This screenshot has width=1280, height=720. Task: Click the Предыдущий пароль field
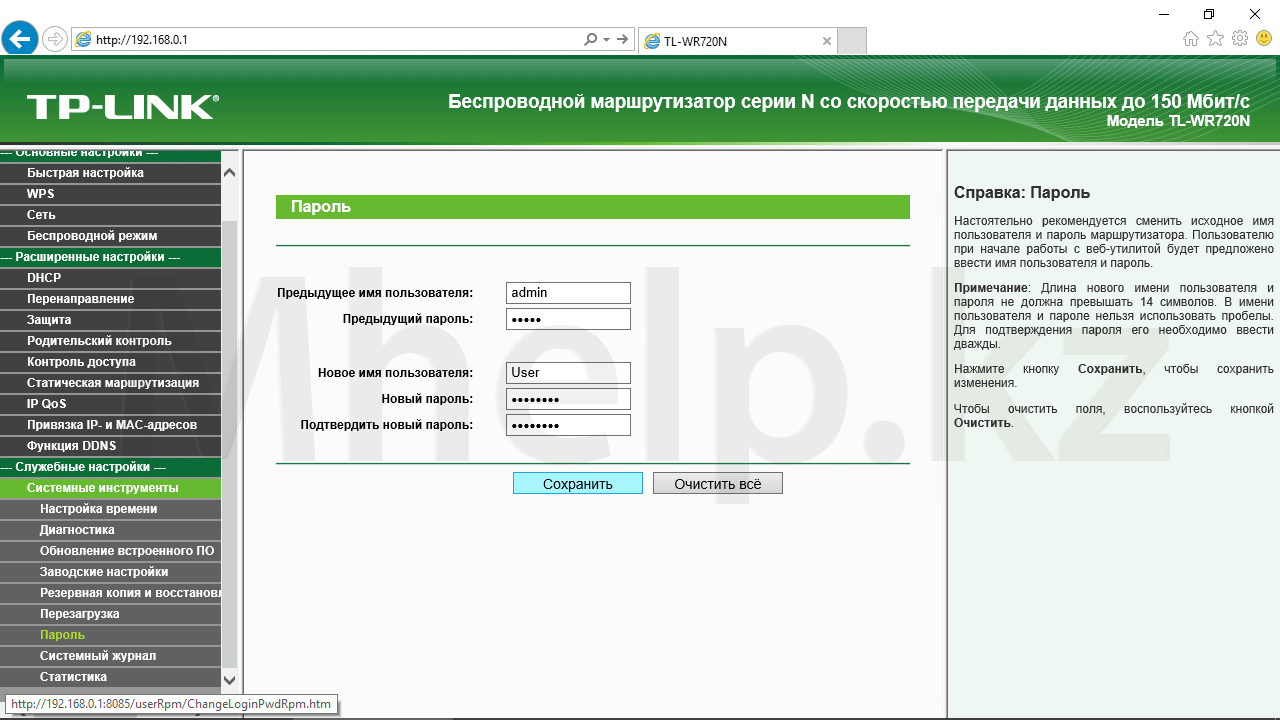[x=568, y=319]
